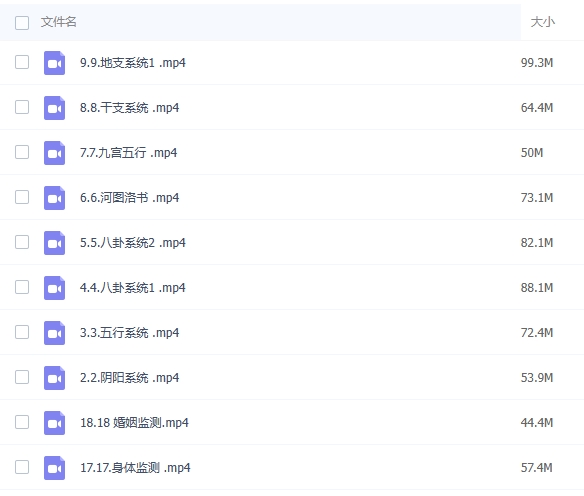Sort files by the 大小 column header

click(x=543, y=22)
